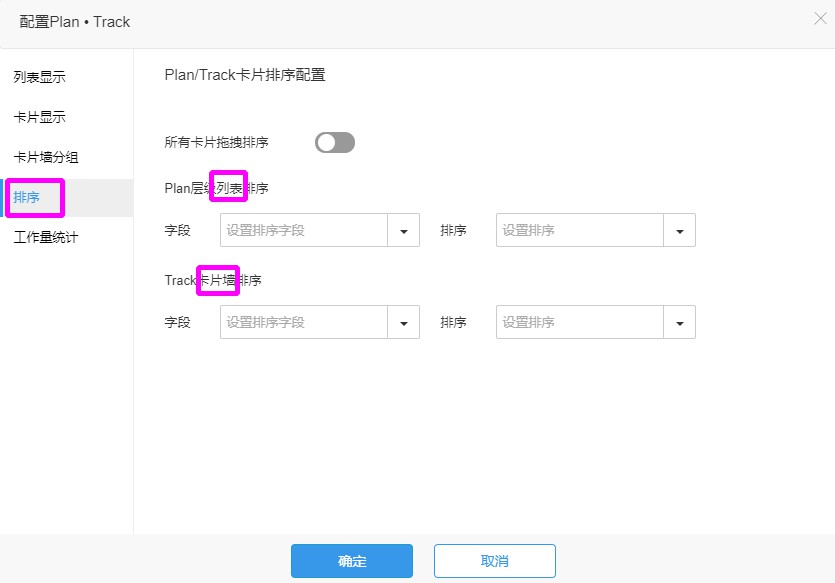835x583 pixels.
Task: Click the 配置Plan • Track dialog title
Action: coord(75,21)
